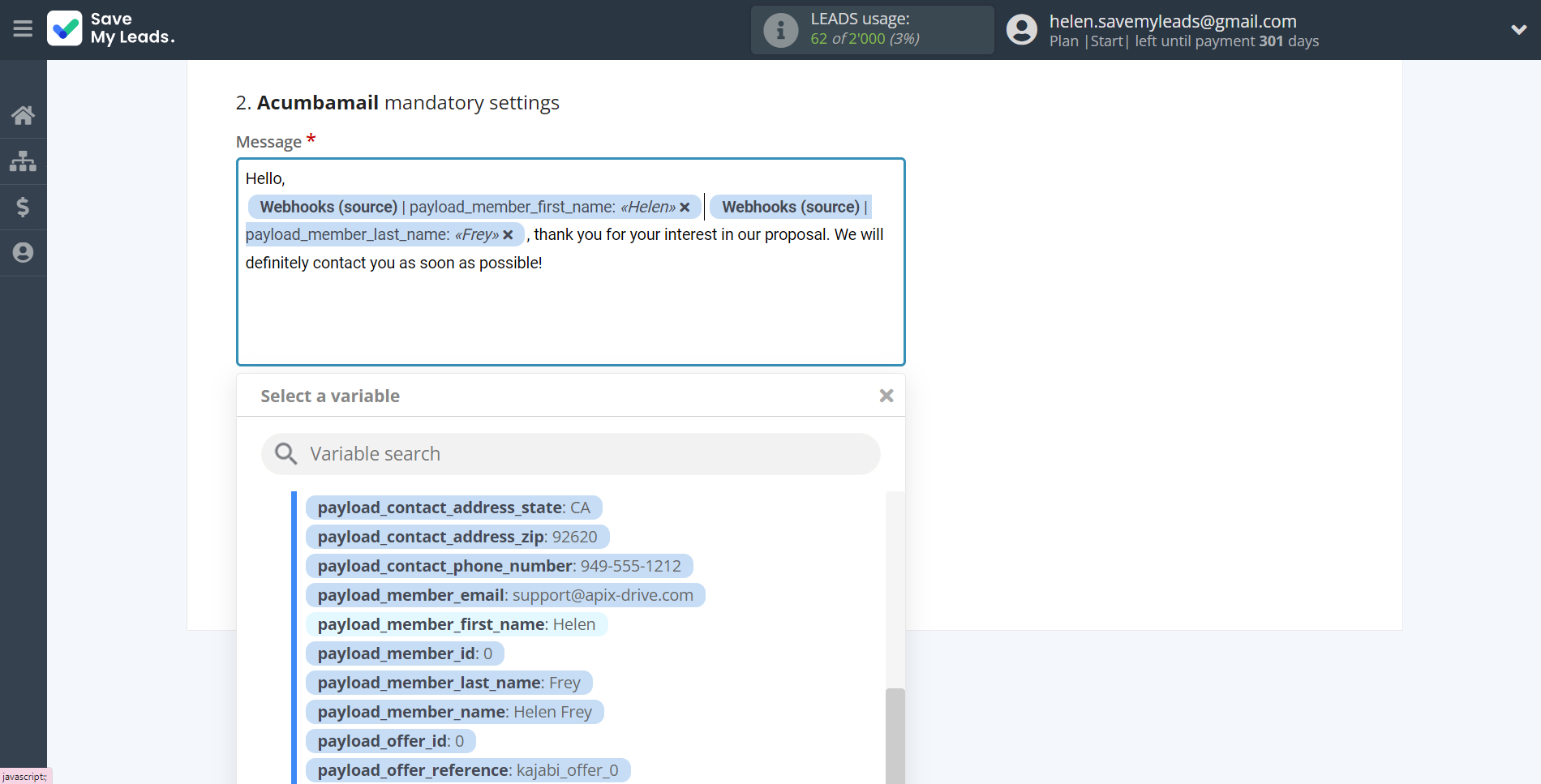Click the Acumbamail mandatory settings heading
This screenshot has width=1541, height=784.
pos(397,103)
